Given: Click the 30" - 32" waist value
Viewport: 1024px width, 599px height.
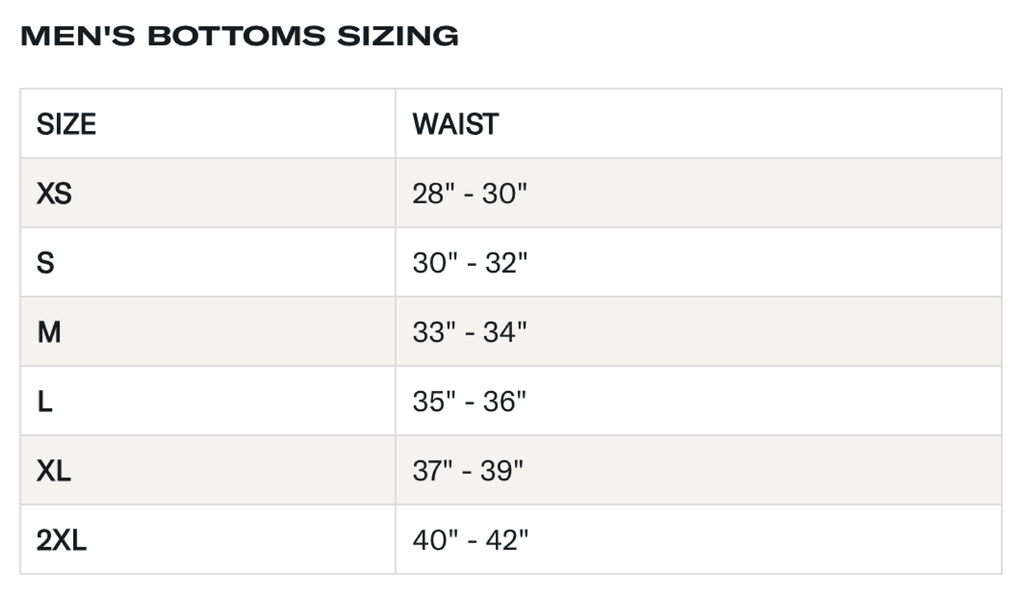Looking at the screenshot, I should pos(470,263).
